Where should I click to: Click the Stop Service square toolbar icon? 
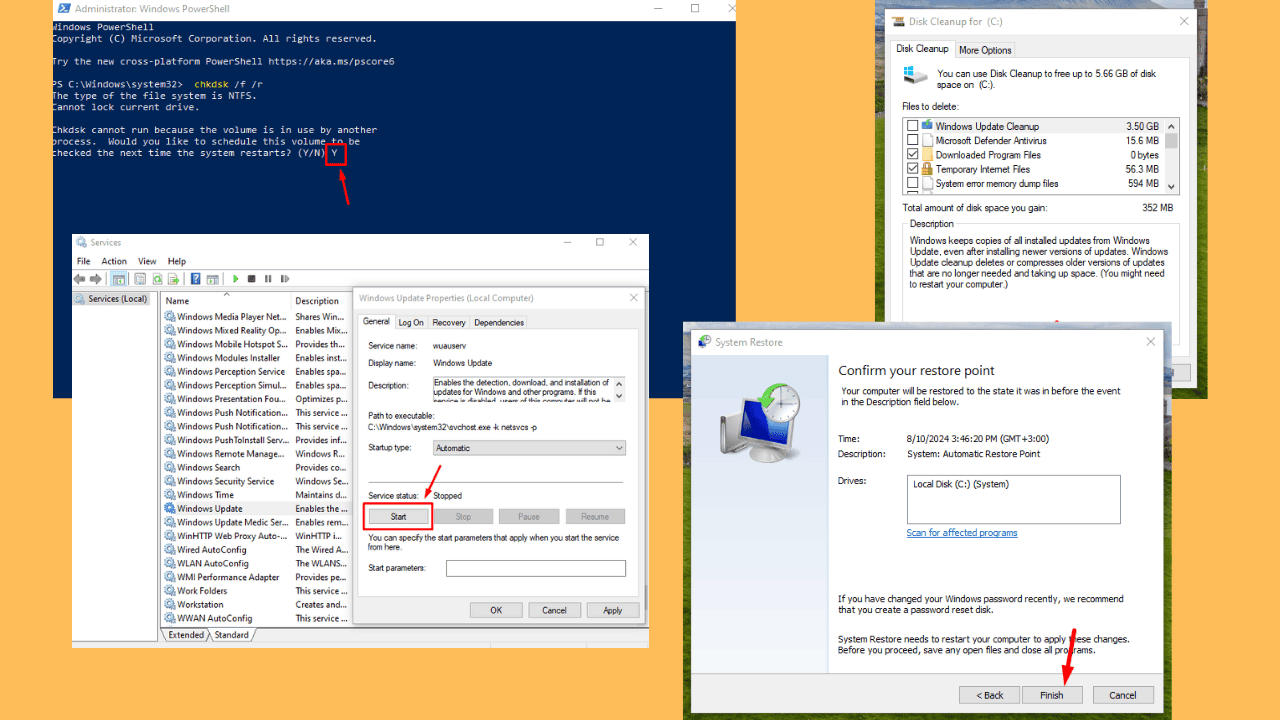pos(252,279)
